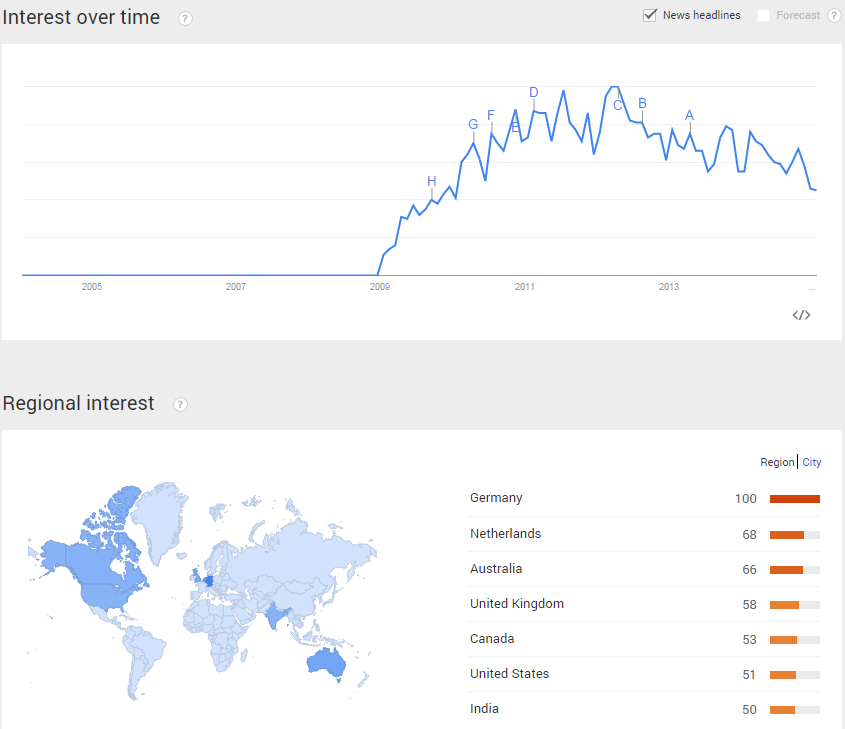Click news headline marker G
The height and width of the screenshot is (729, 845).
473,124
